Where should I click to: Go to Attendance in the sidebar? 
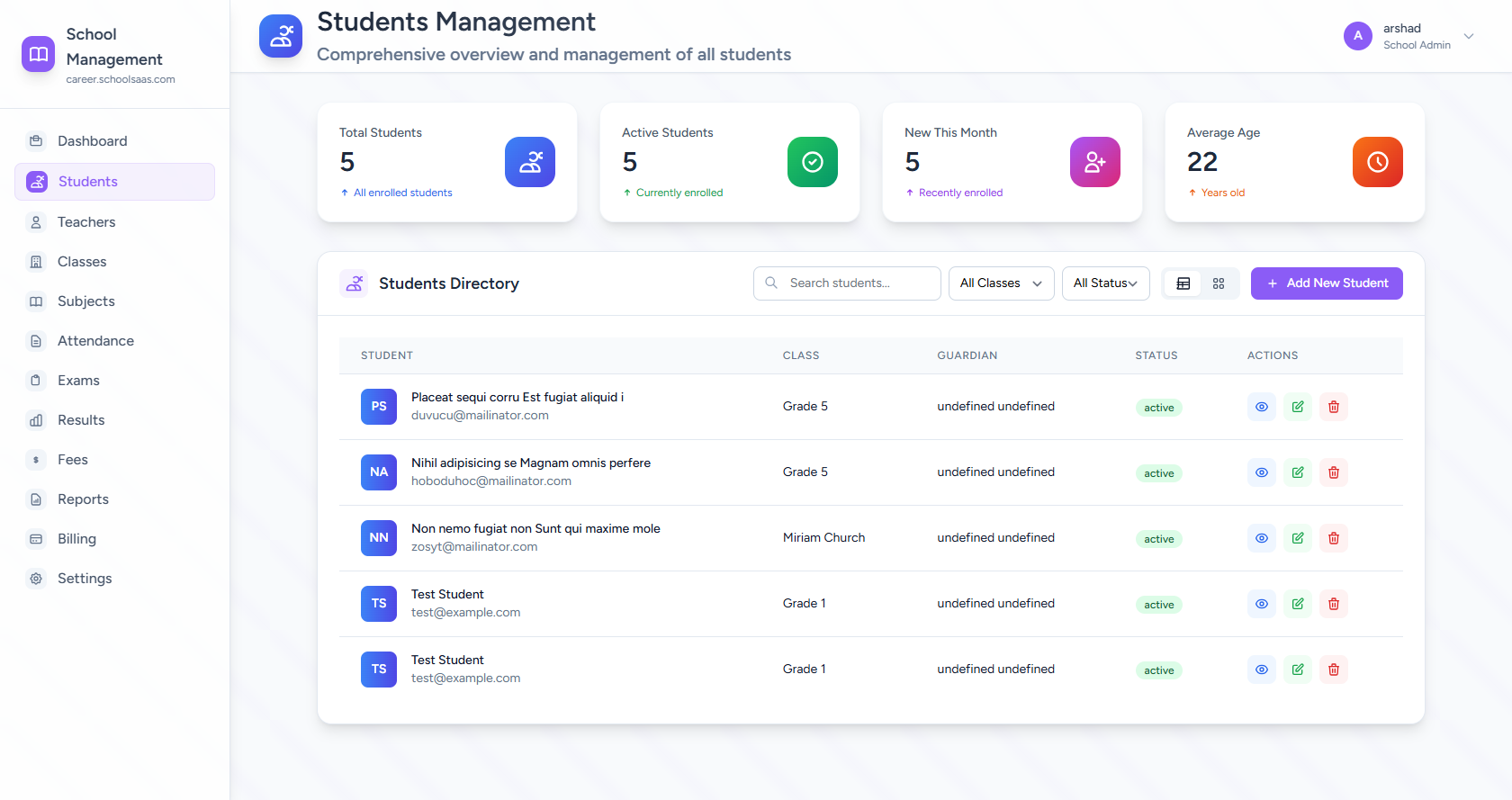(x=95, y=341)
